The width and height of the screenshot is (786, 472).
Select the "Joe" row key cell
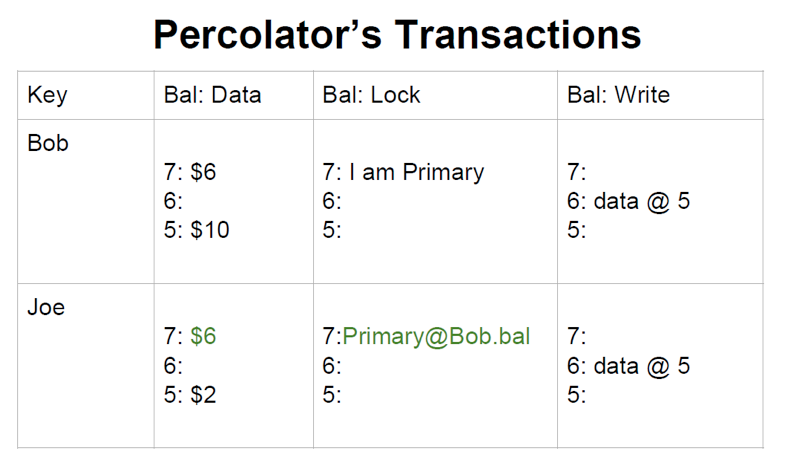click(x=46, y=307)
